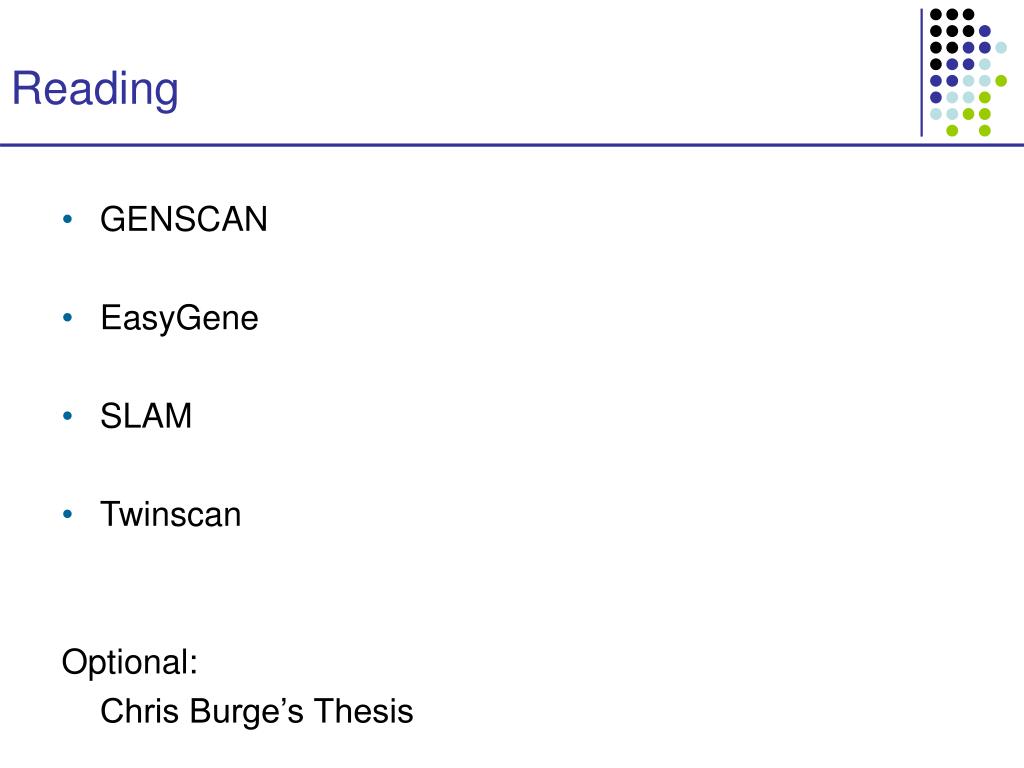
Task: Click the vertical purple line beside dot pattern
Action: coord(921,72)
